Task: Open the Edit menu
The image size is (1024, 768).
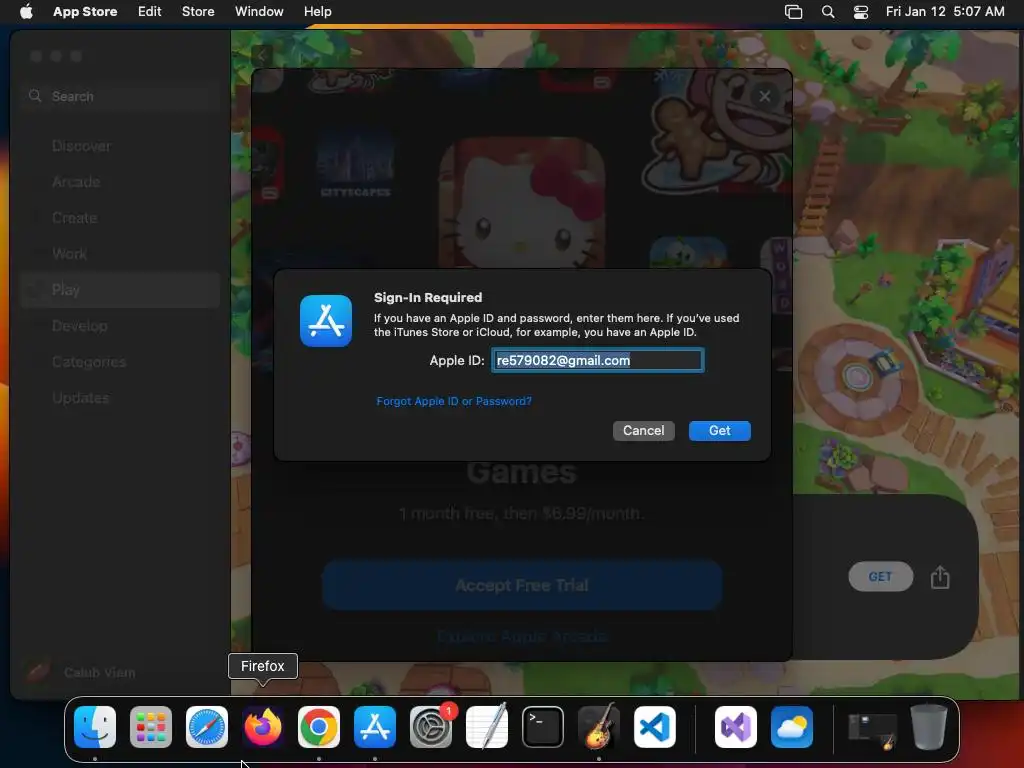Action: pyautogui.click(x=150, y=11)
